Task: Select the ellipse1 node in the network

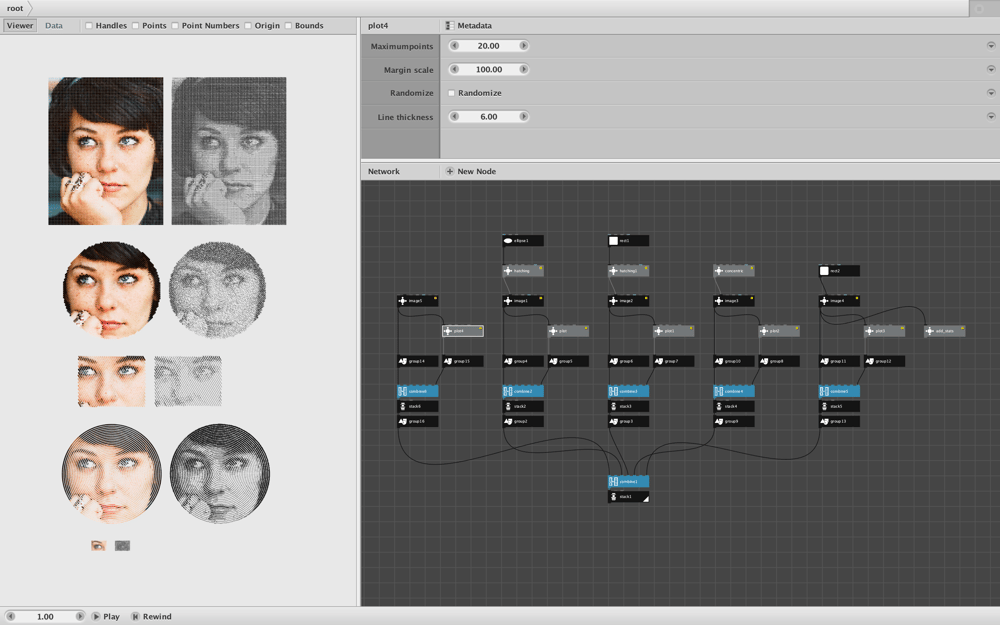Action: pyautogui.click(x=523, y=240)
